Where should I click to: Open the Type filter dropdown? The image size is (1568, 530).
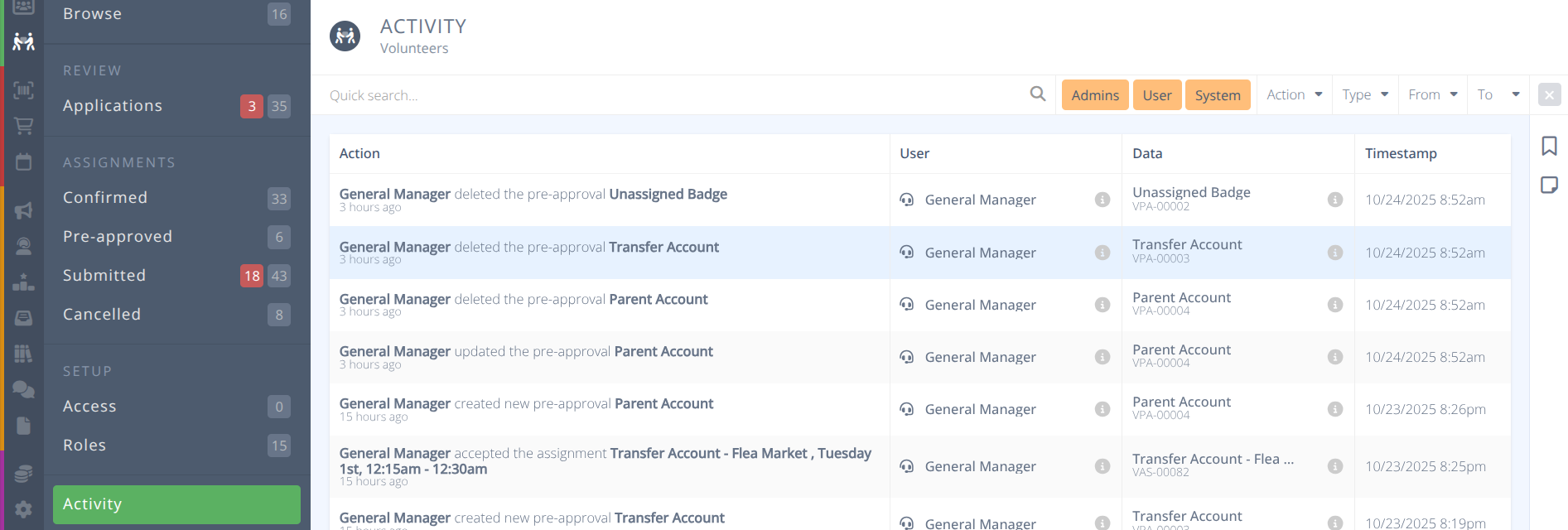pyautogui.click(x=1364, y=95)
